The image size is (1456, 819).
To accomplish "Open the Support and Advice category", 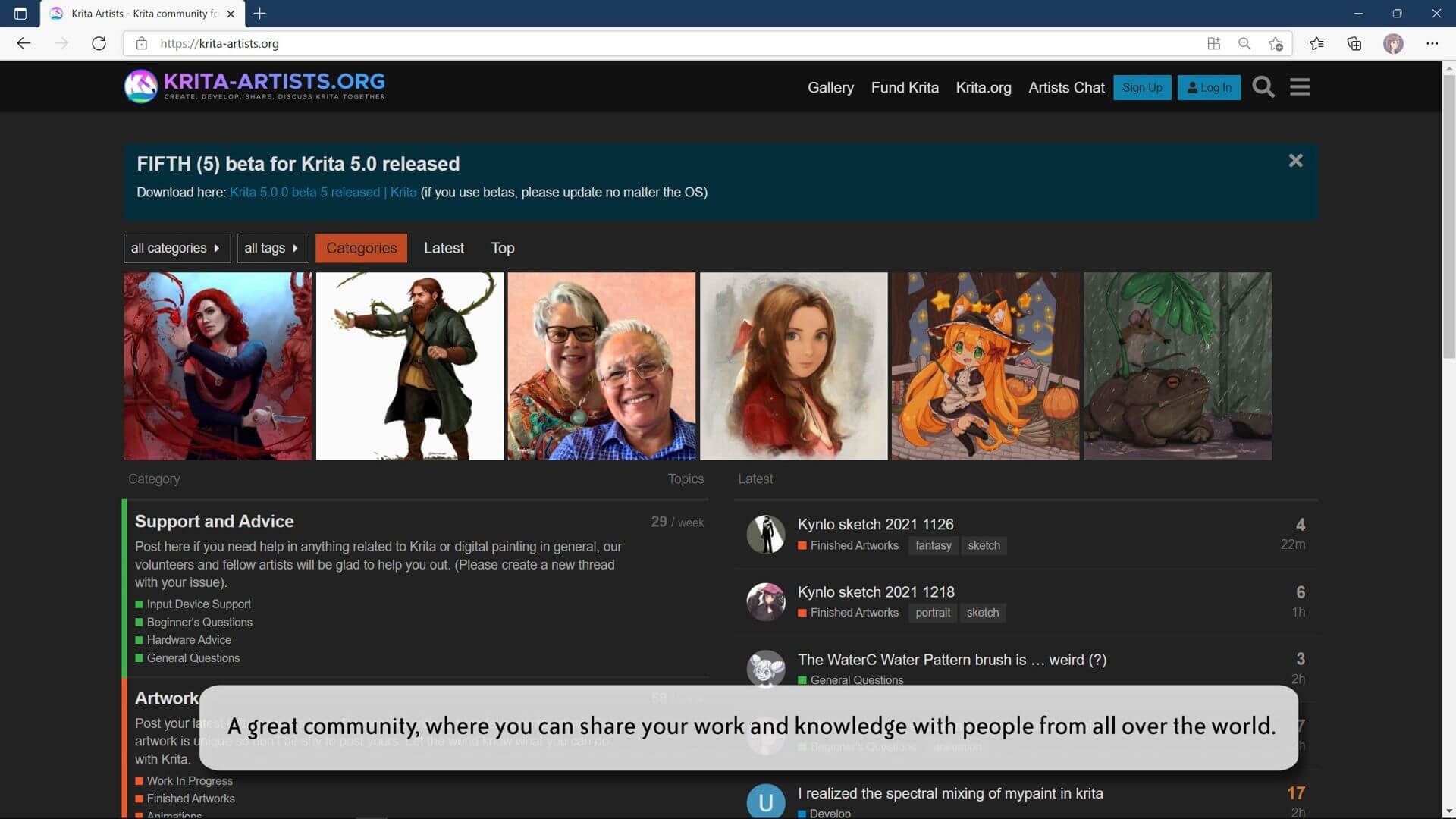I will tap(214, 521).
